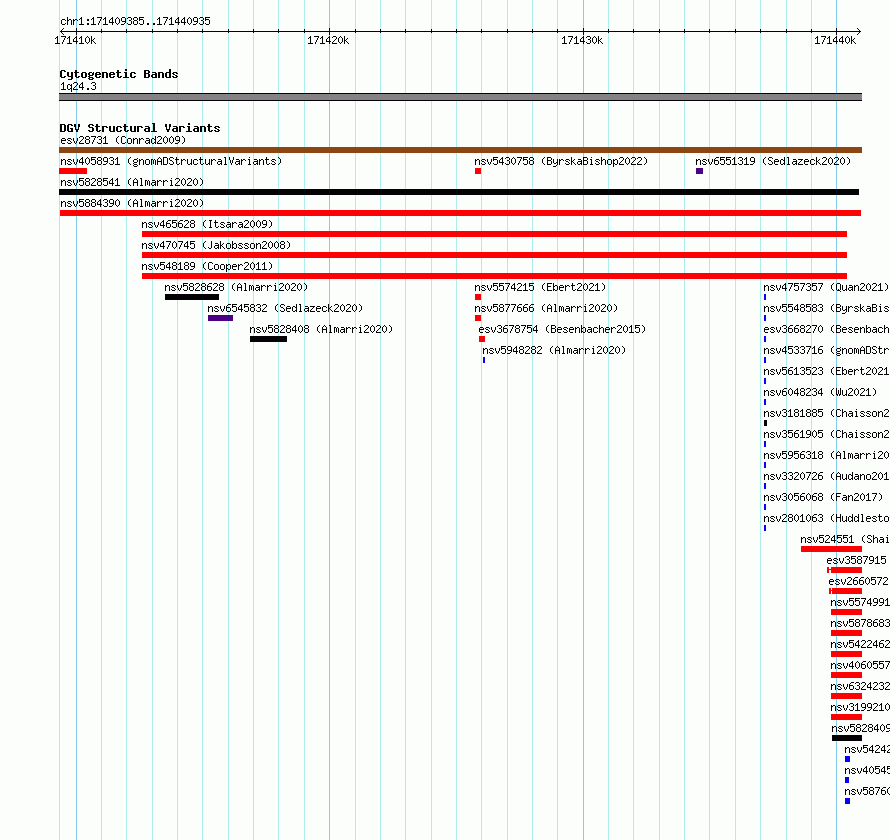Viewport: 890px width, 840px height.
Task: Select esv3668270 variant label
Action: [x=826, y=329]
